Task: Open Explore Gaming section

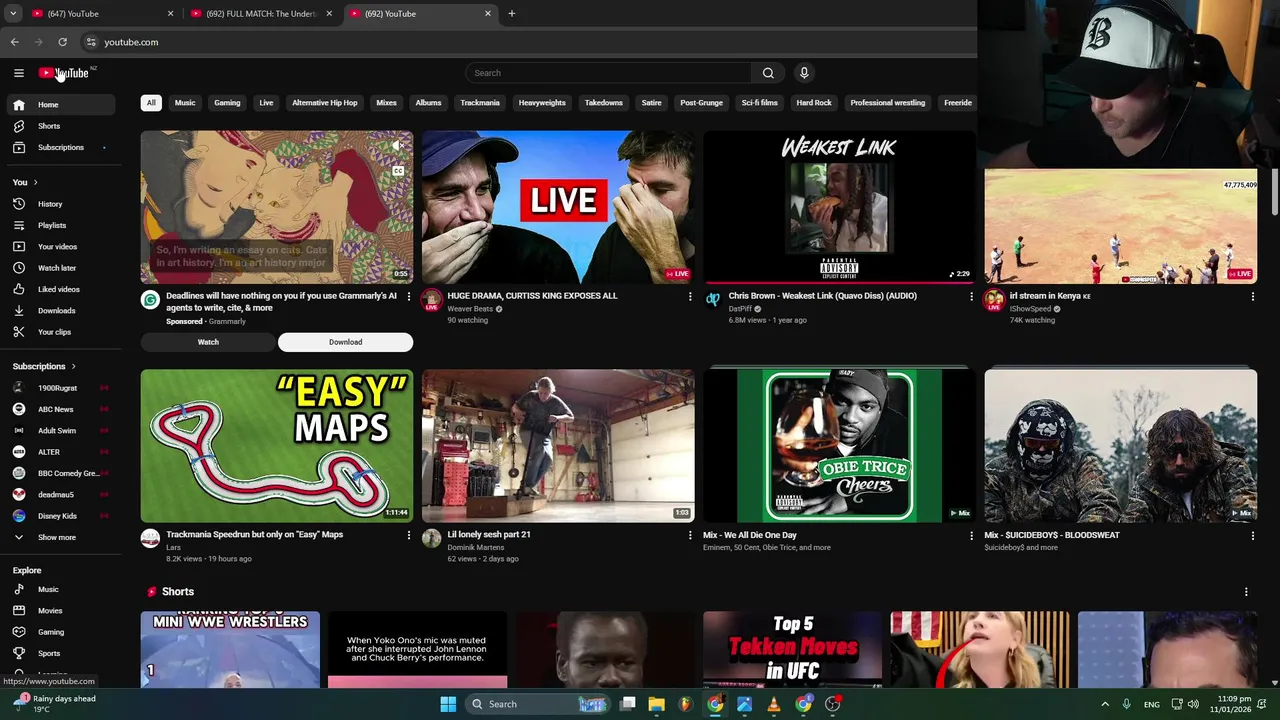Action: pyautogui.click(x=61, y=632)
